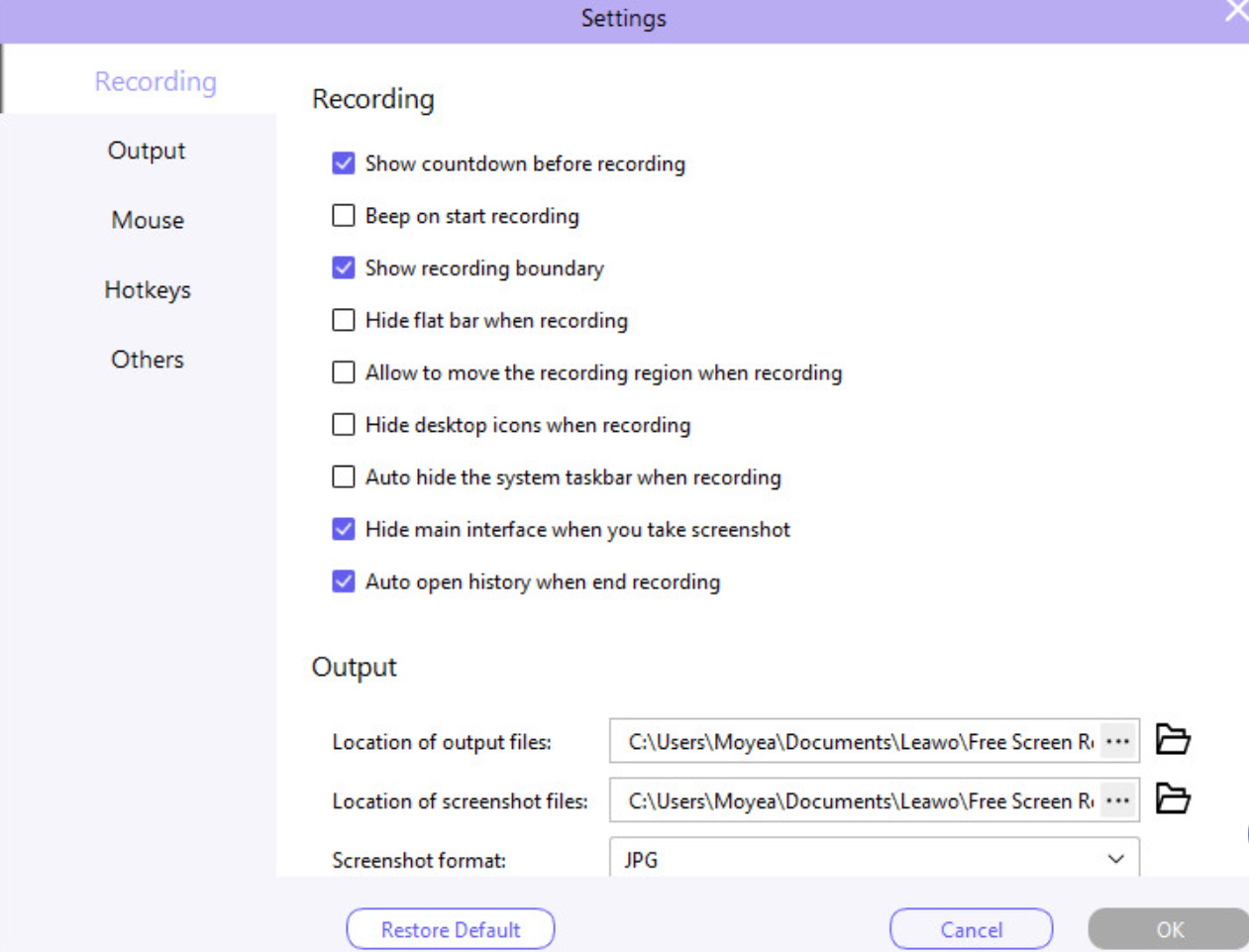The width and height of the screenshot is (1249, 952).
Task: Open the Mouse settings tab
Action: pyautogui.click(x=147, y=220)
